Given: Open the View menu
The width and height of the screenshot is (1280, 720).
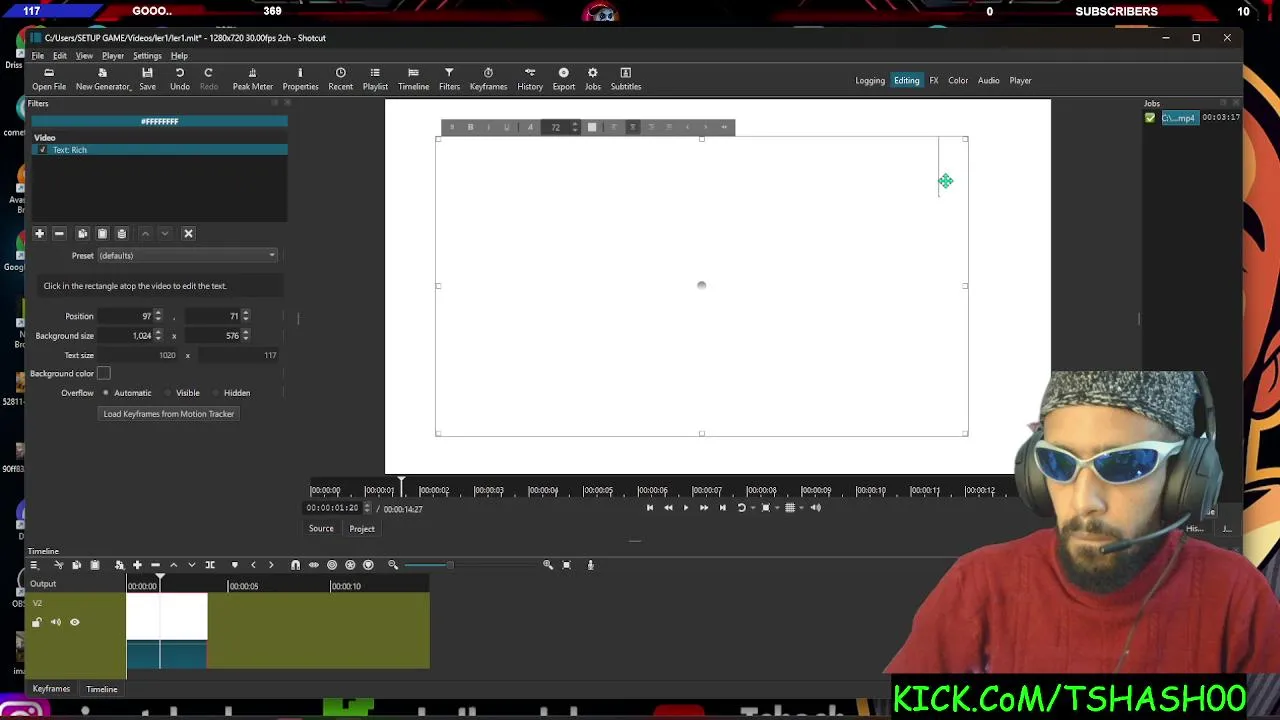Looking at the screenshot, I should pyautogui.click(x=84, y=56).
